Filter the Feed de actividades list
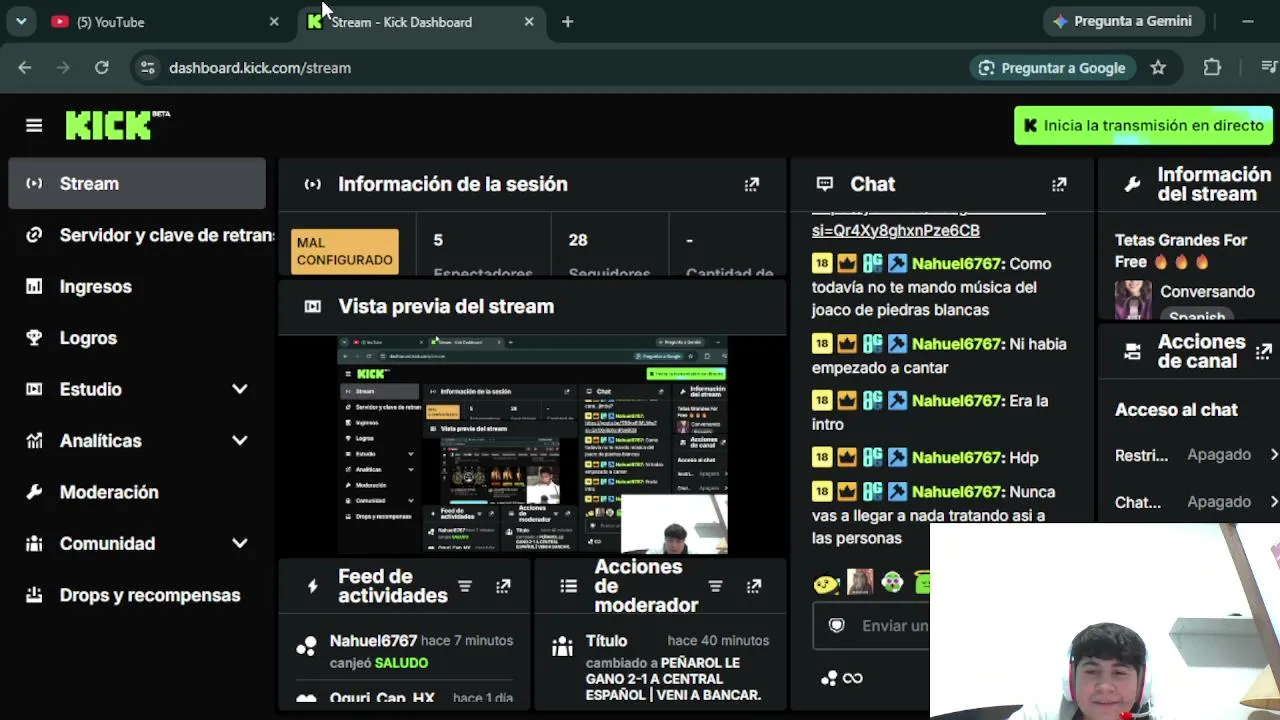The height and width of the screenshot is (720, 1280). [465, 586]
